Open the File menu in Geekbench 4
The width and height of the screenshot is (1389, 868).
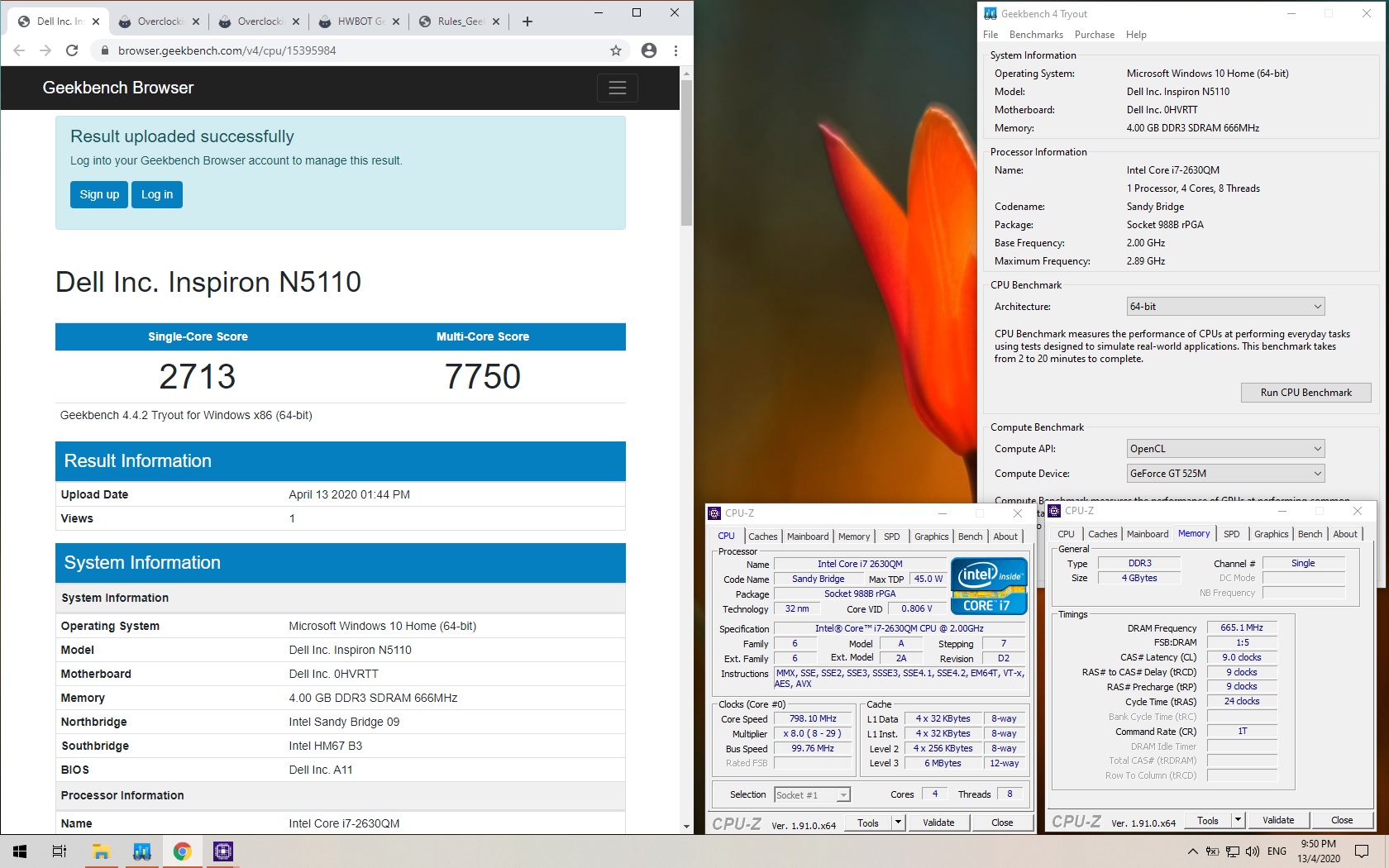pos(990,35)
